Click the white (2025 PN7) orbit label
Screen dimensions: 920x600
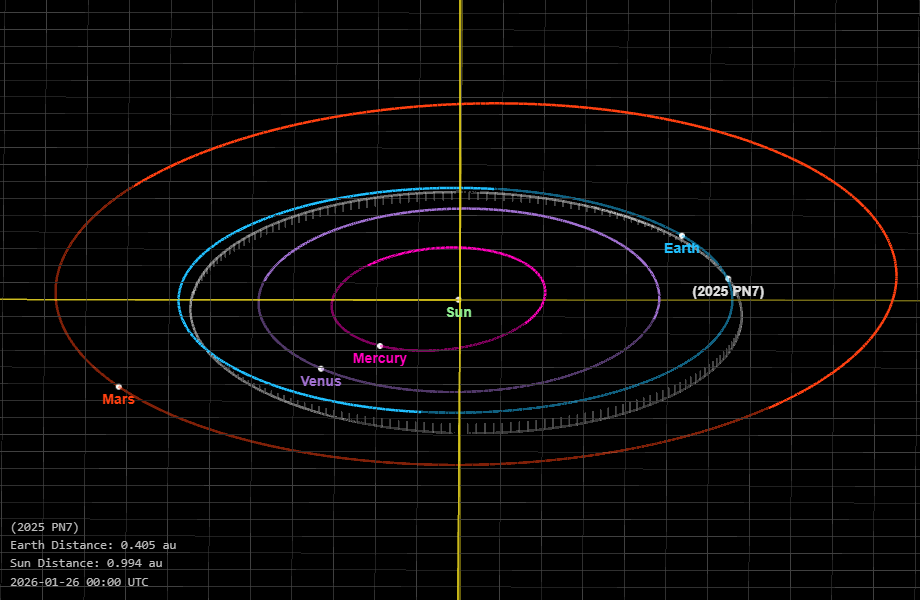(x=728, y=292)
